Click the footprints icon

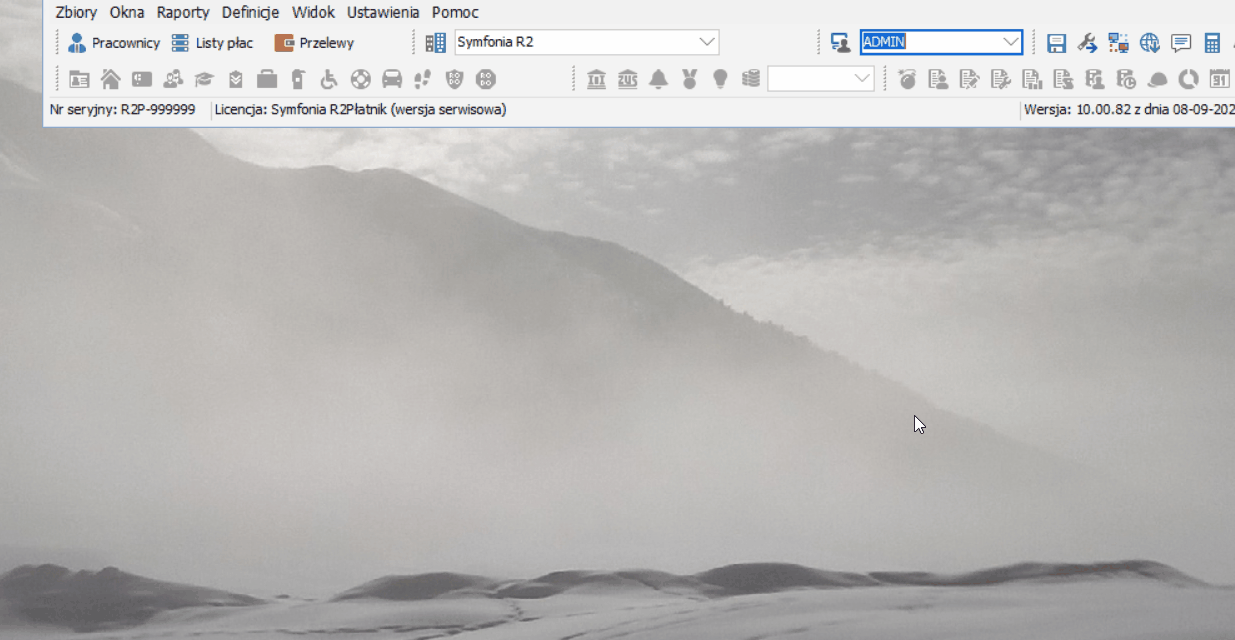(423, 79)
